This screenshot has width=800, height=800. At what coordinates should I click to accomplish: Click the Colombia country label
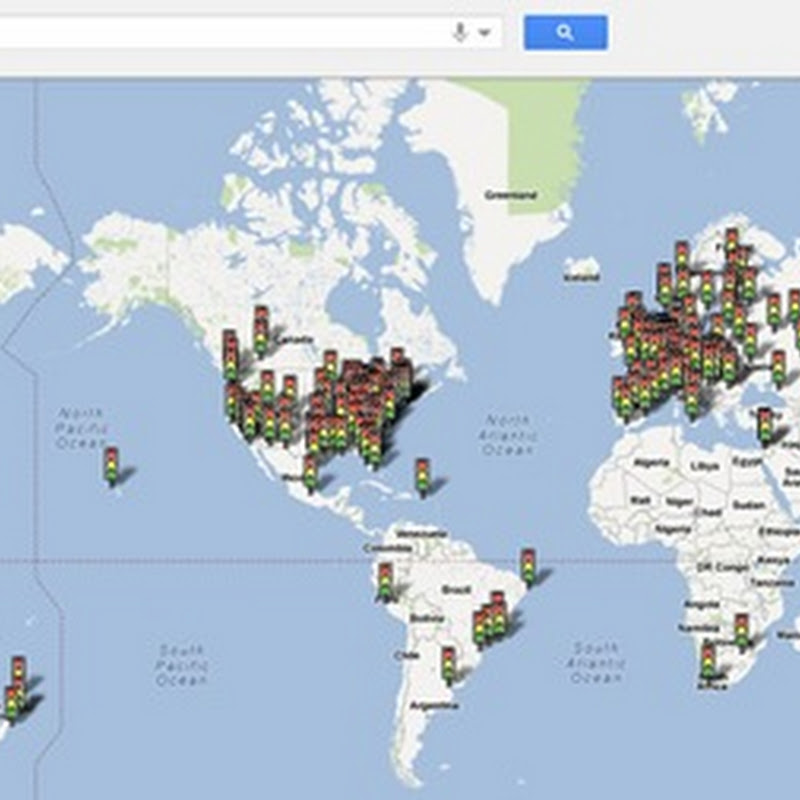pos(388,548)
